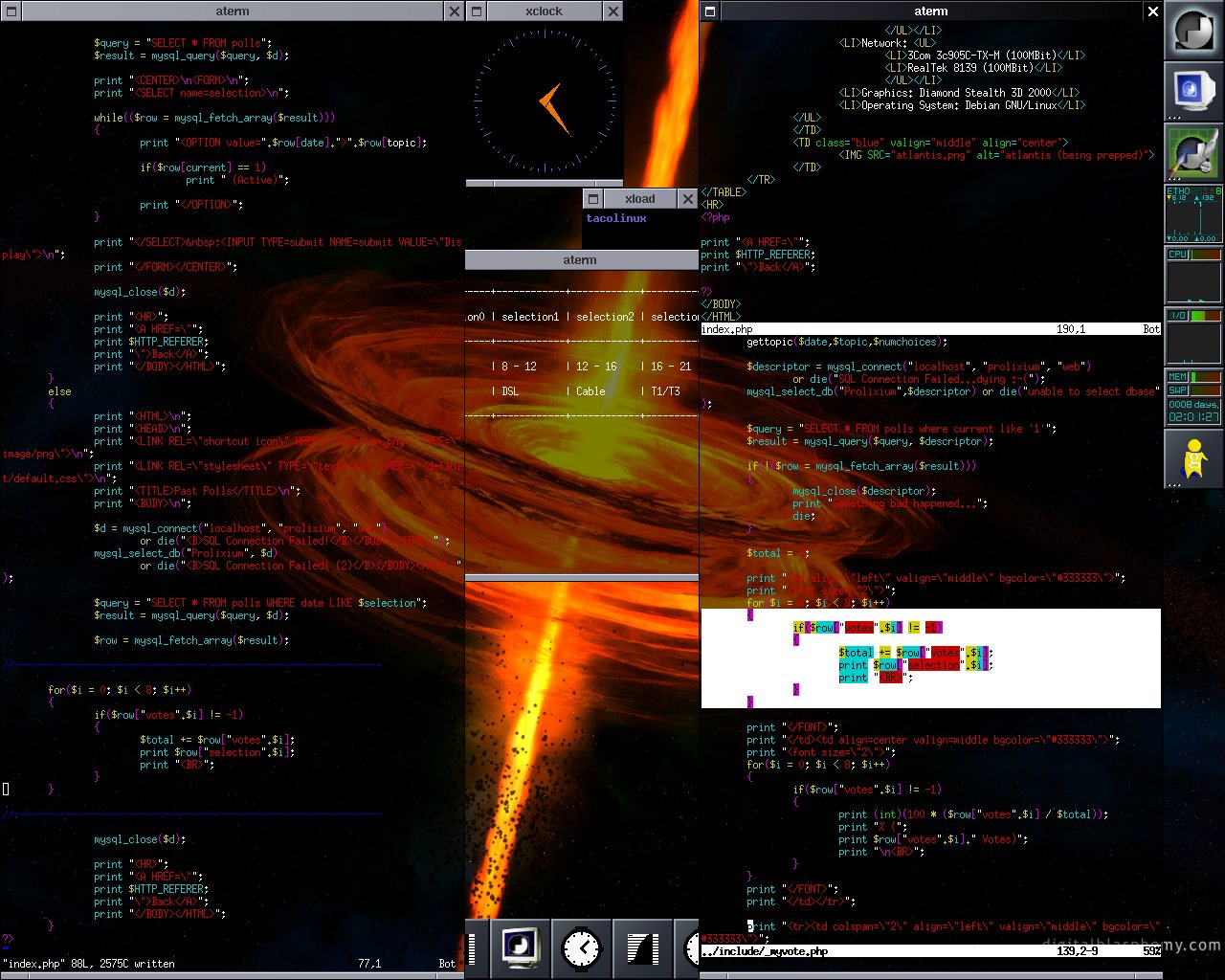
Task: Minimize the xload window with the left title button
Action: [592, 199]
